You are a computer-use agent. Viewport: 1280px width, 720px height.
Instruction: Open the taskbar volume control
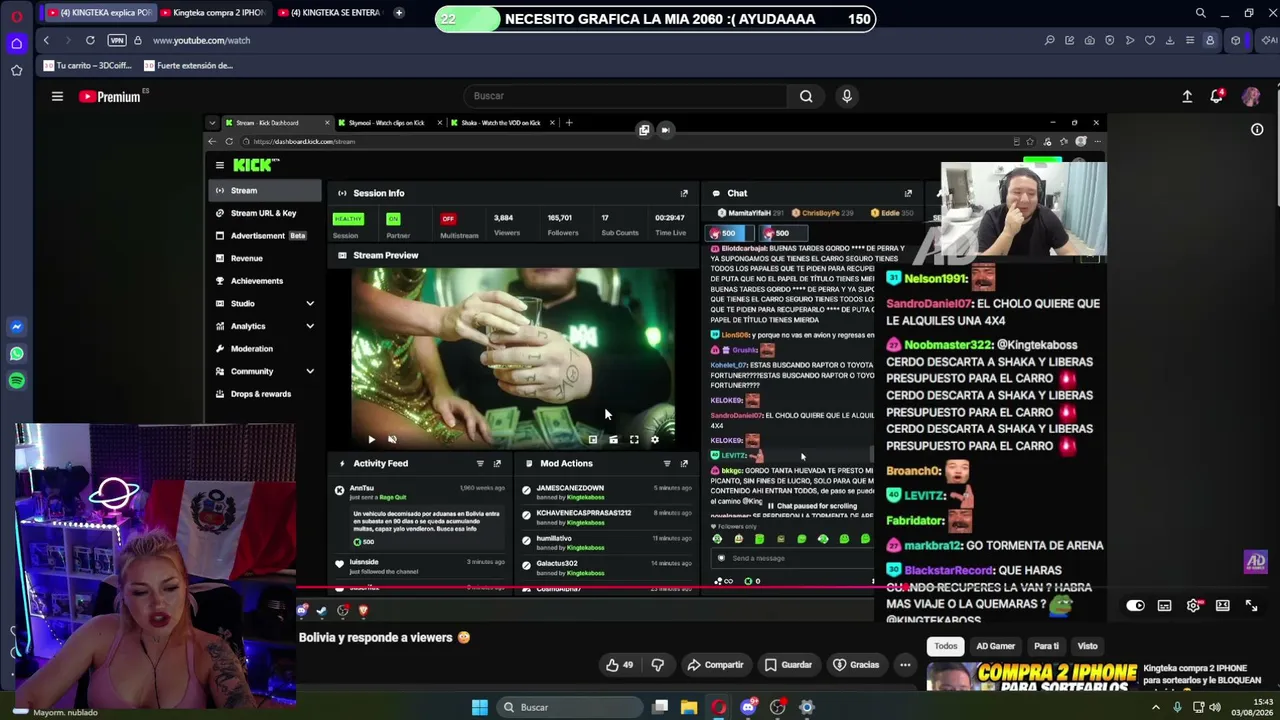(x=1215, y=707)
